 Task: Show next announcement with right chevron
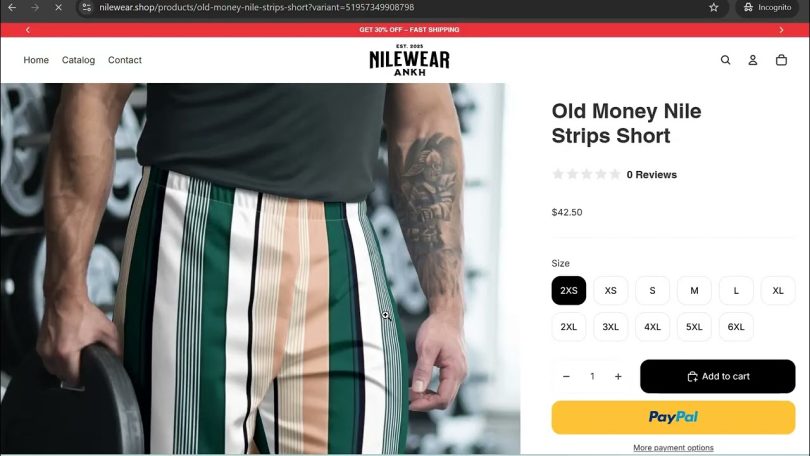tap(781, 30)
